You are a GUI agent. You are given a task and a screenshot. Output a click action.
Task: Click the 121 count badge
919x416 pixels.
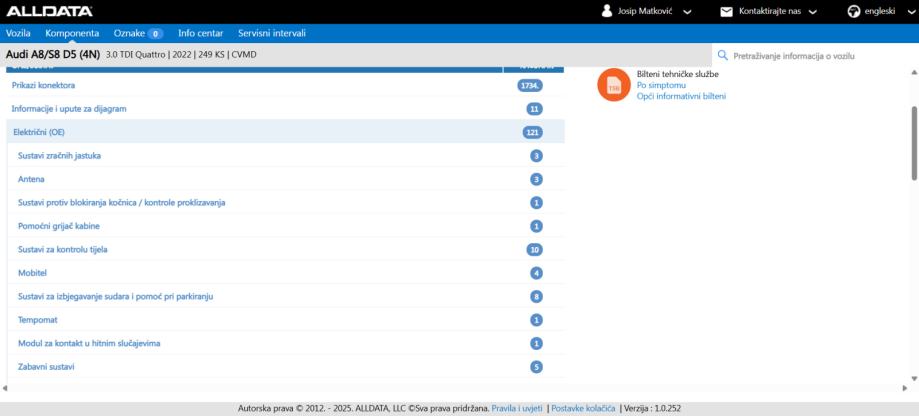tap(532, 132)
